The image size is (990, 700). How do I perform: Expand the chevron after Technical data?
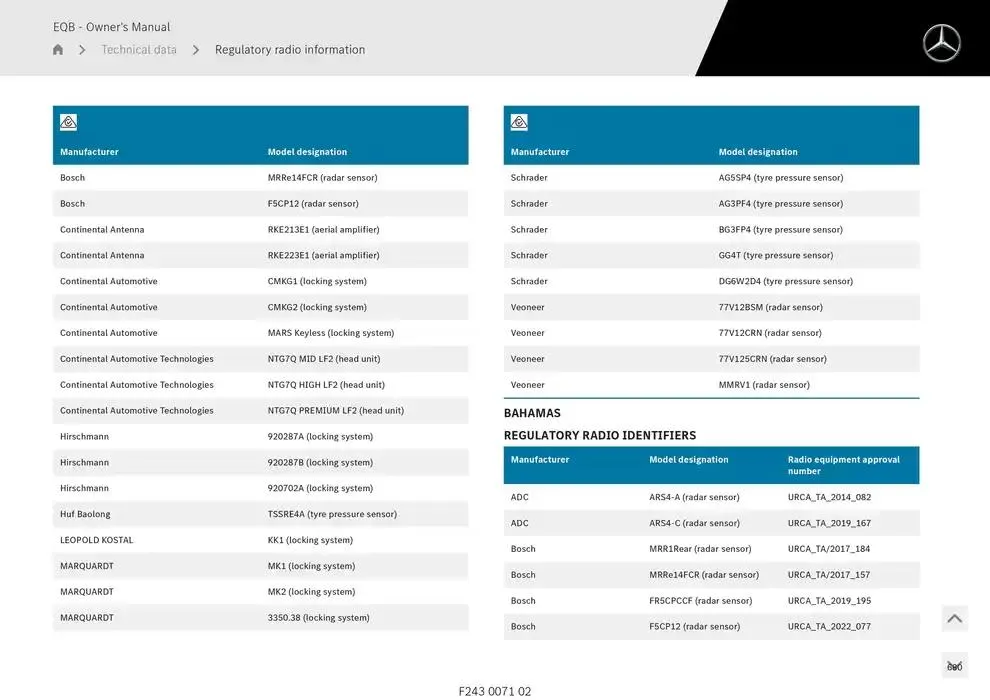point(196,48)
